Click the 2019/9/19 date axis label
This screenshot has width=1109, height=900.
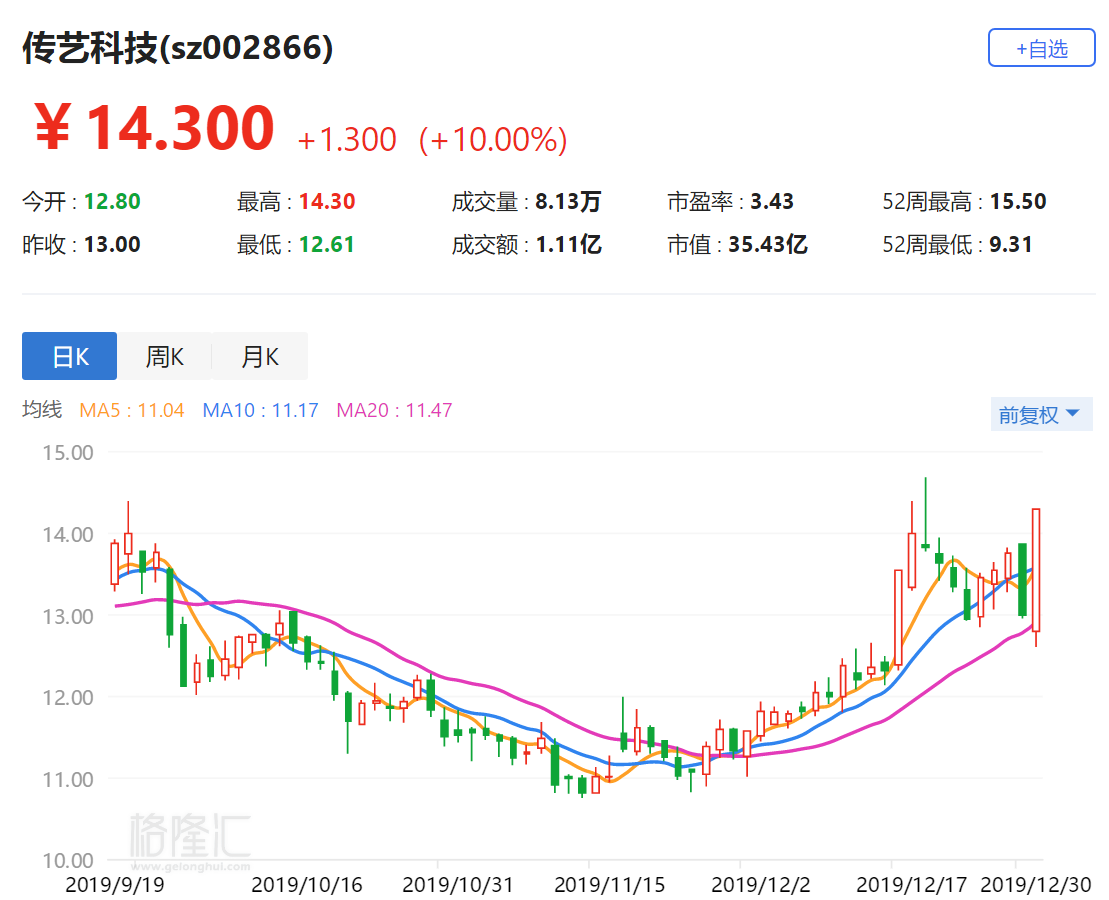(x=115, y=884)
